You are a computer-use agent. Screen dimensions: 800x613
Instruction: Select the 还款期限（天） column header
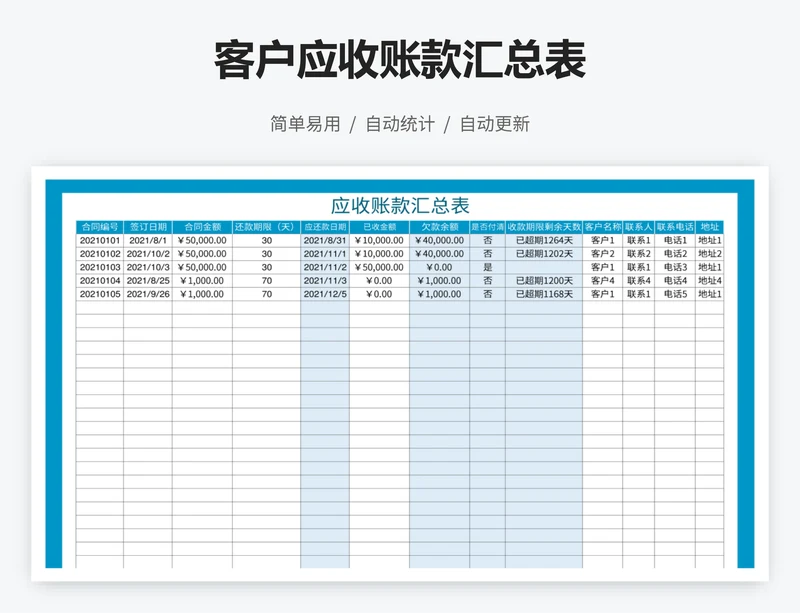tap(266, 227)
